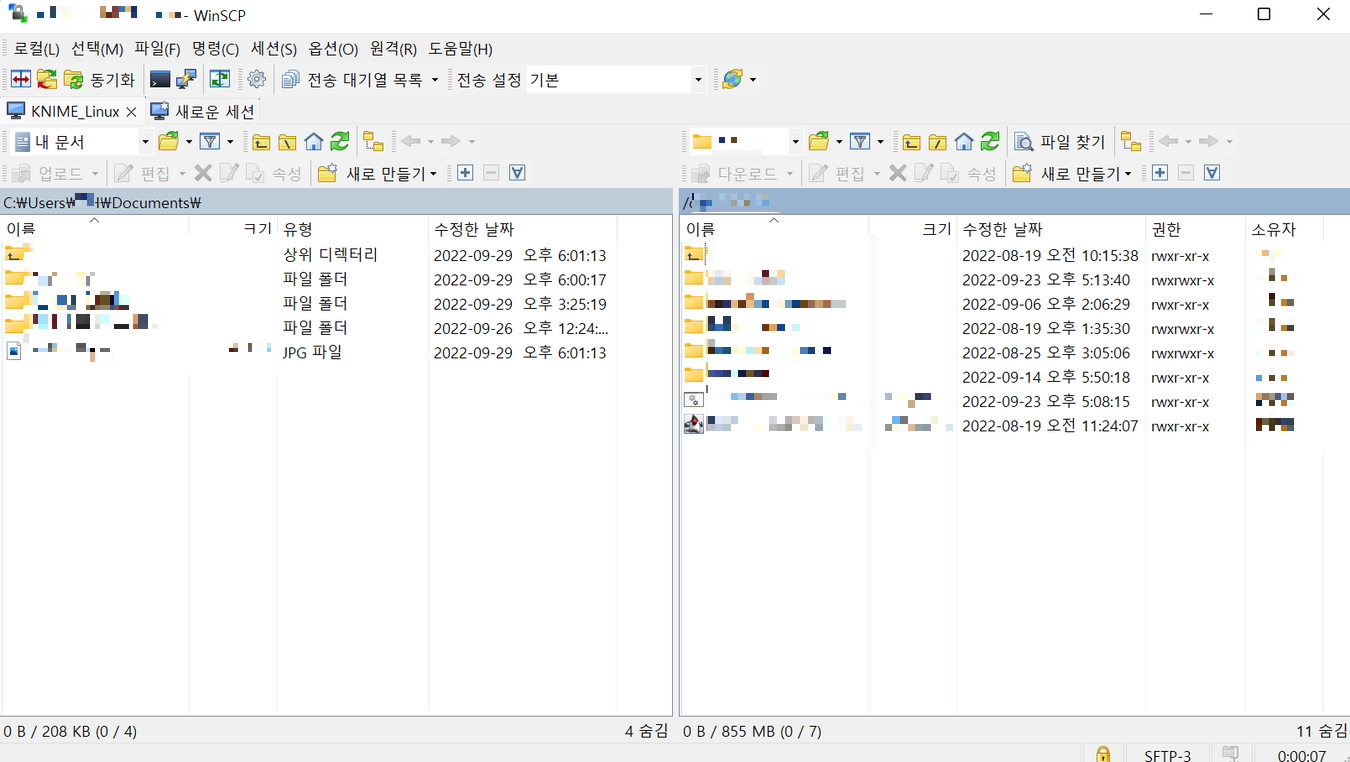Viewport: 1350px width, 762px height.
Task: Go to home directory in local panel
Action: click(x=313, y=142)
